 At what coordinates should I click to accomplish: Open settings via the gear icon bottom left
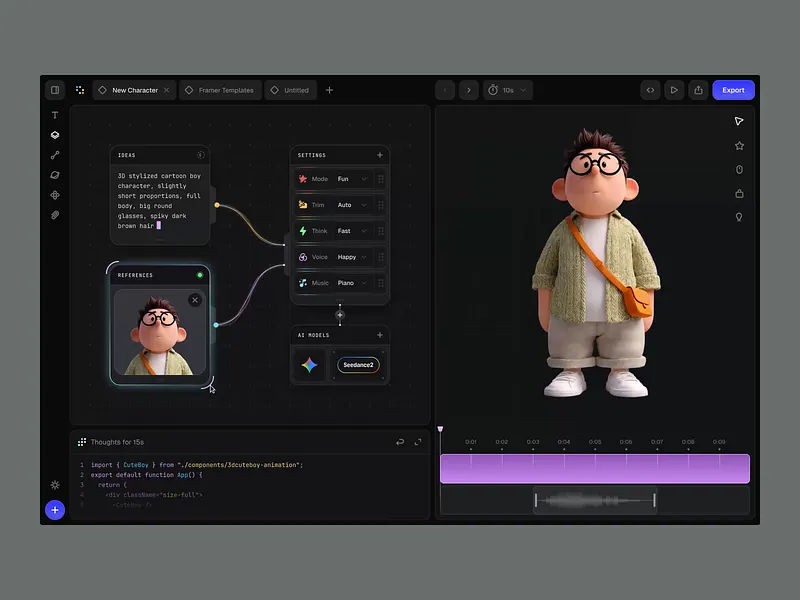[x=55, y=485]
